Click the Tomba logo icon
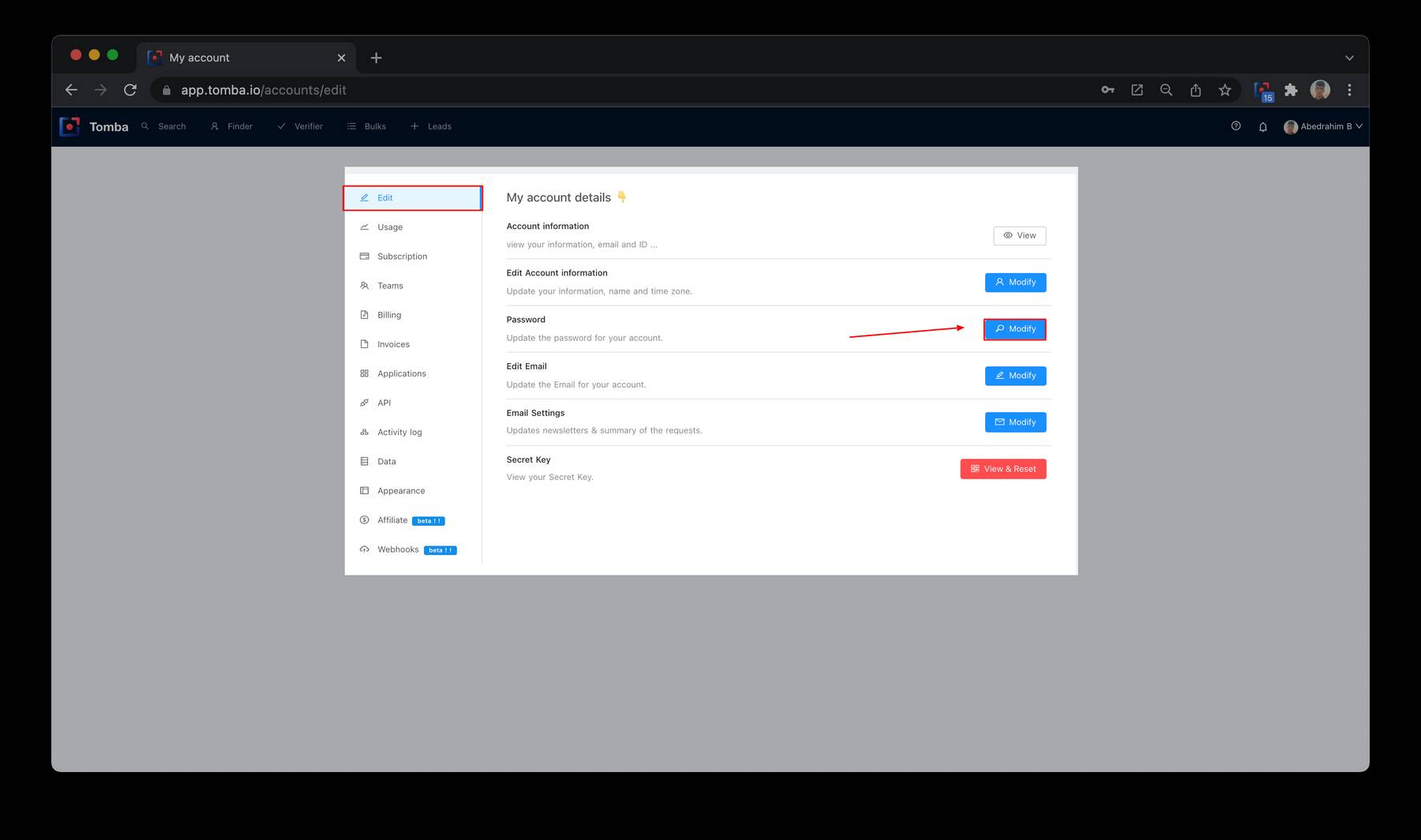The height and width of the screenshot is (840, 1421). 69,126
